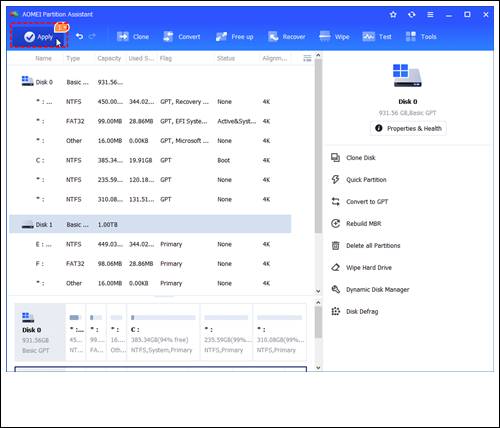
Task: Open the Tools menu
Action: pos(421,37)
